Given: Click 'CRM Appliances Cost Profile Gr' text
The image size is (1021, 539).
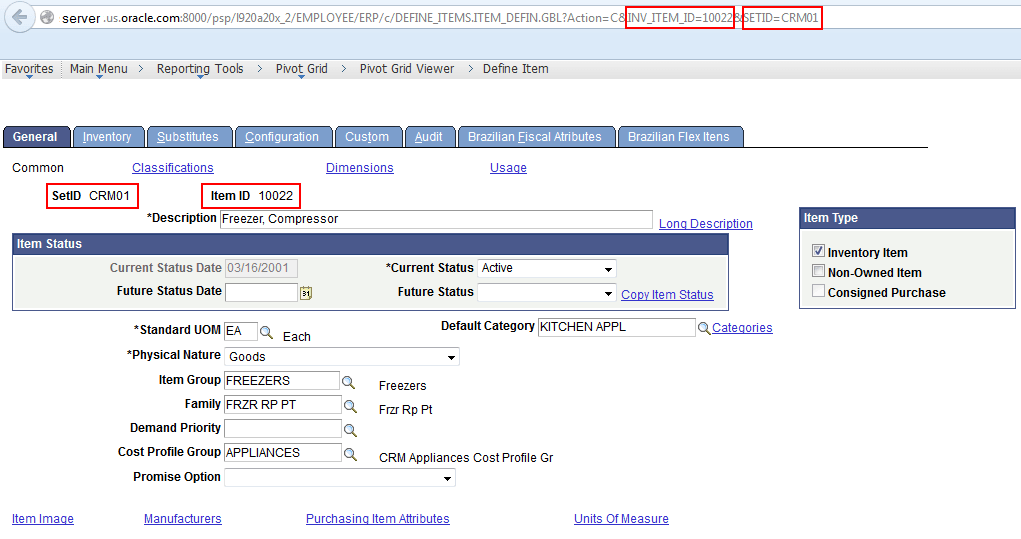Looking at the screenshot, I should click(466, 458).
